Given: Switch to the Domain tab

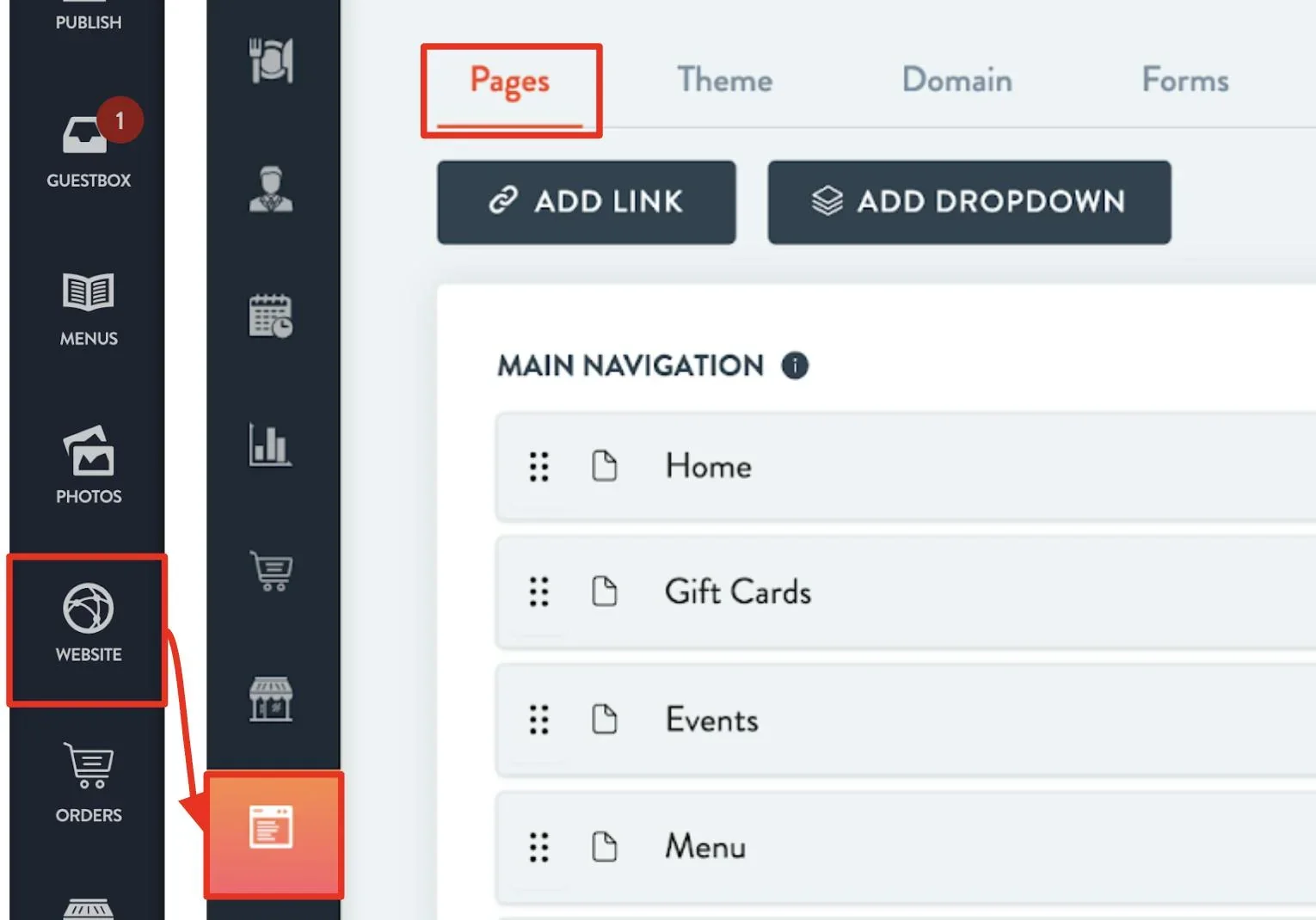Looking at the screenshot, I should pyautogui.click(x=957, y=80).
